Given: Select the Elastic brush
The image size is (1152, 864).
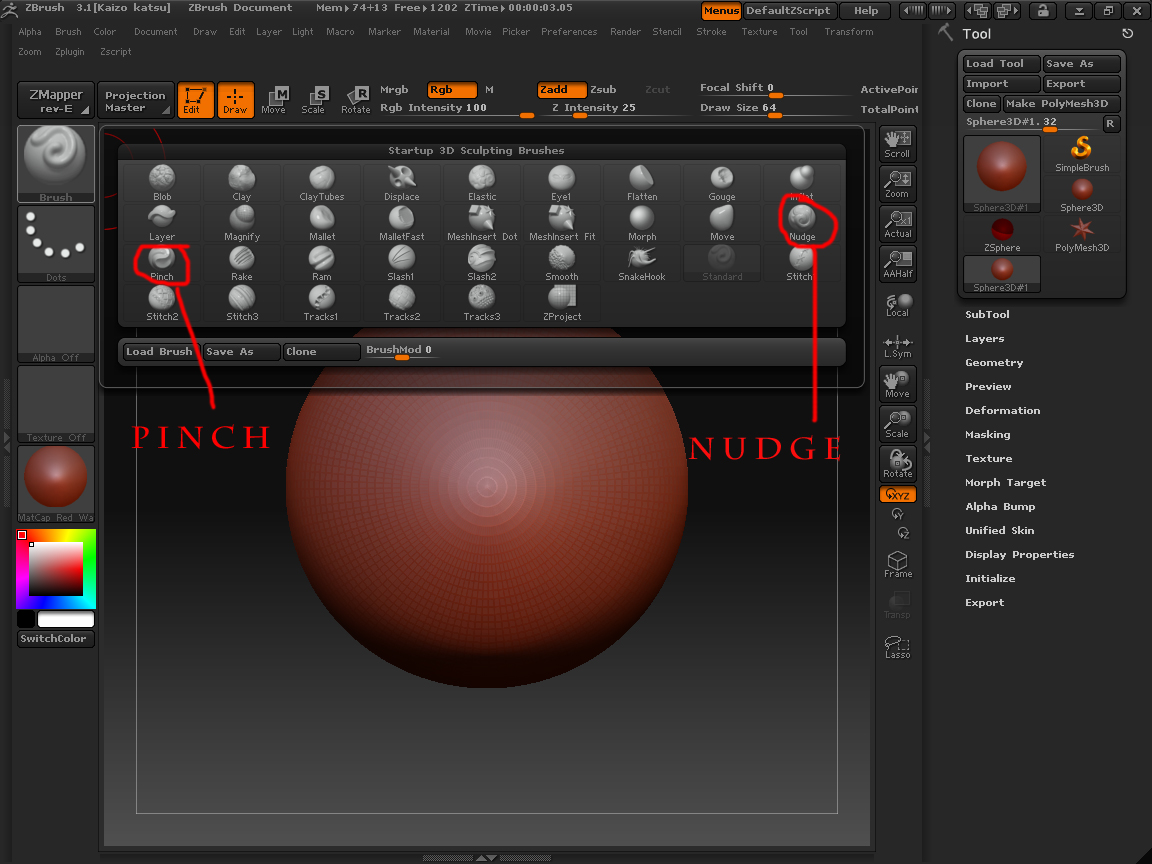Looking at the screenshot, I should [482, 183].
